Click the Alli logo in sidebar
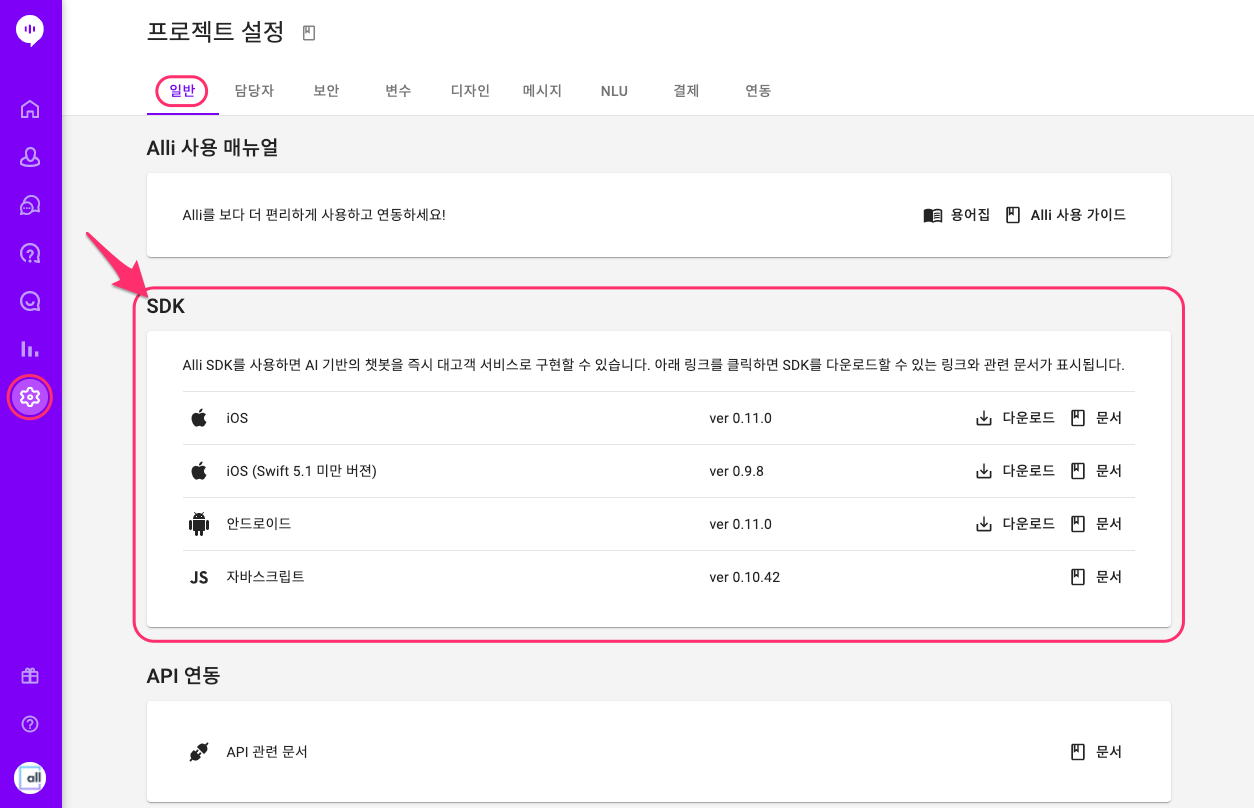Viewport: 1254px width, 808px height. 30,31
